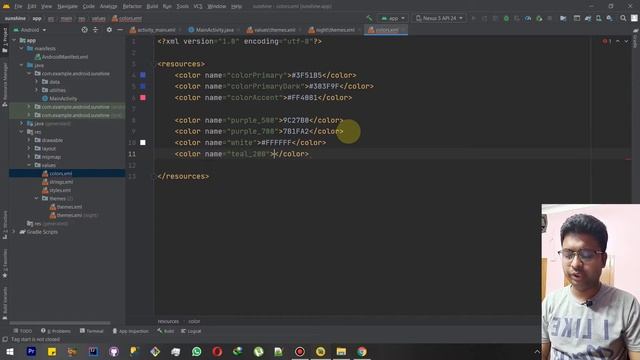Expand the data package folder
The width and height of the screenshot is (640, 360).
pyautogui.click(x=36, y=82)
